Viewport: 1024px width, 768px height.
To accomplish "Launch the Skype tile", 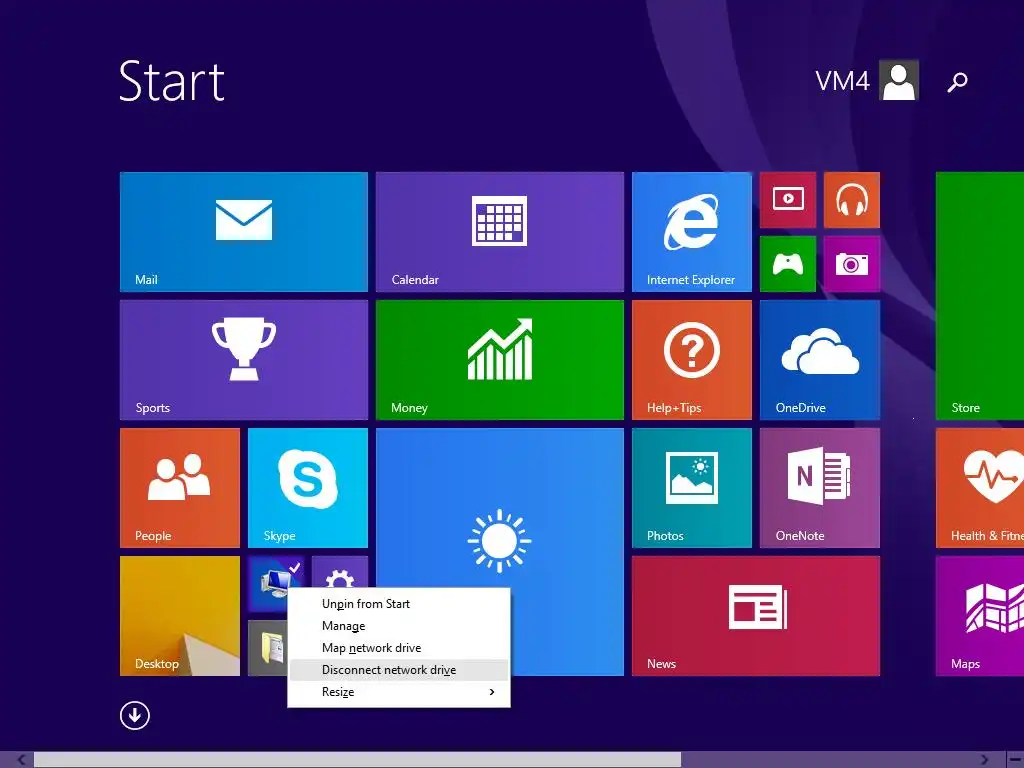I will (308, 488).
